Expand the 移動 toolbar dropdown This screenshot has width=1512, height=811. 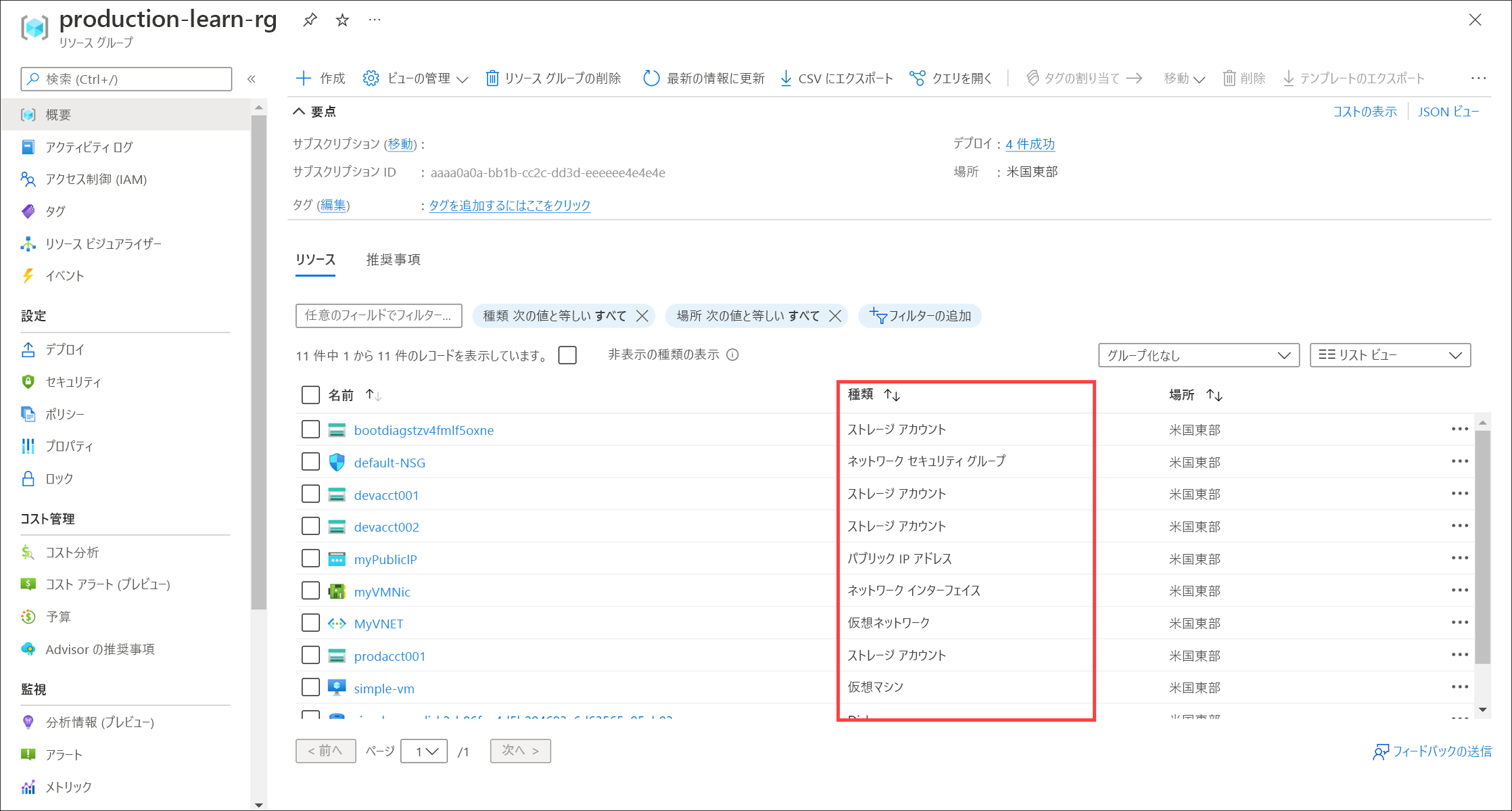1184,78
